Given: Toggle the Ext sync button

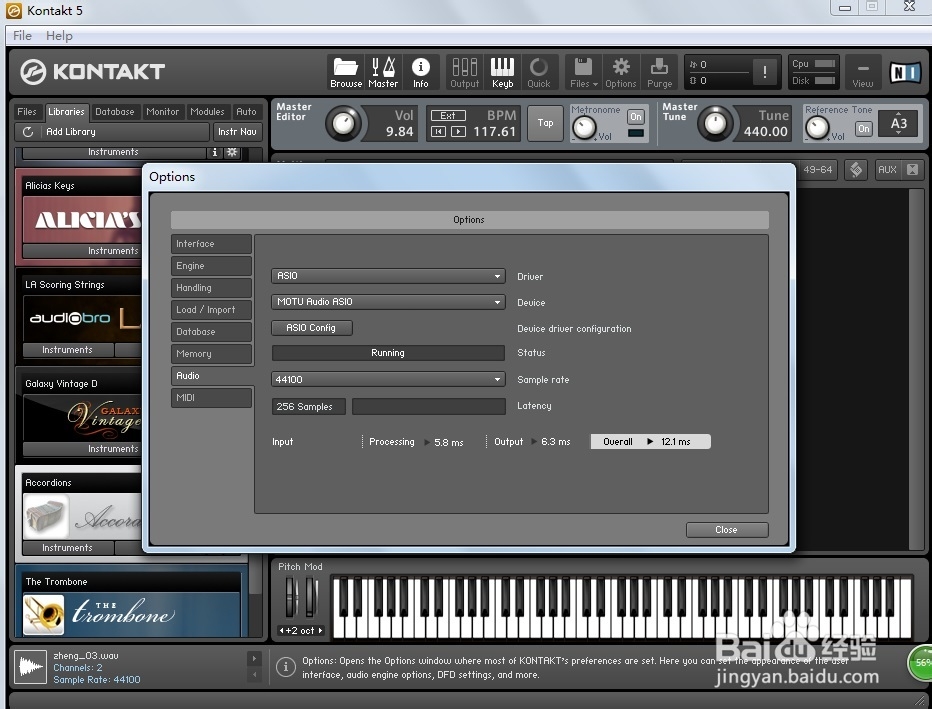Looking at the screenshot, I should pyautogui.click(x=448, y=115).
